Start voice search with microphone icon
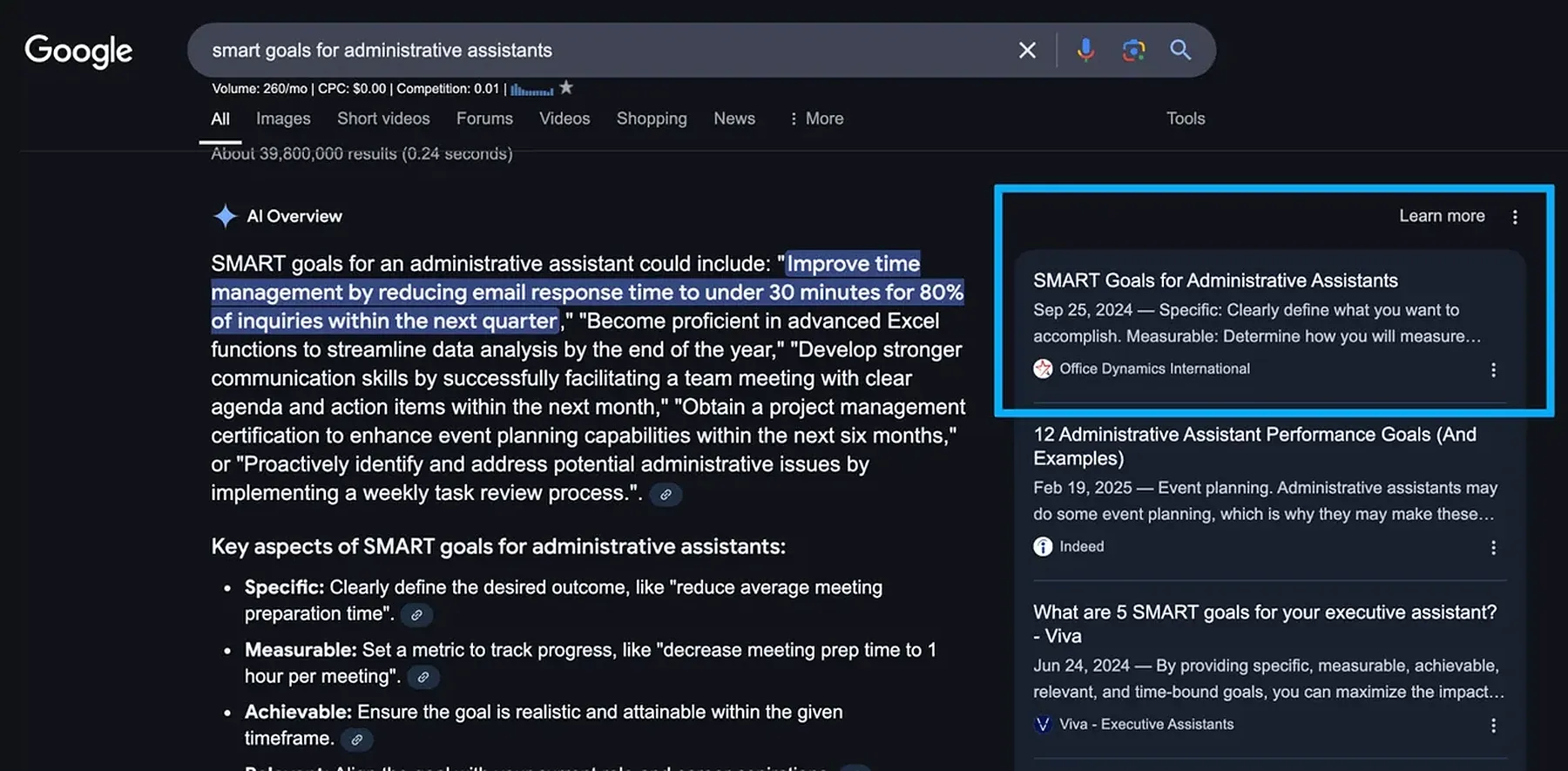 (x=1085, y=50)
